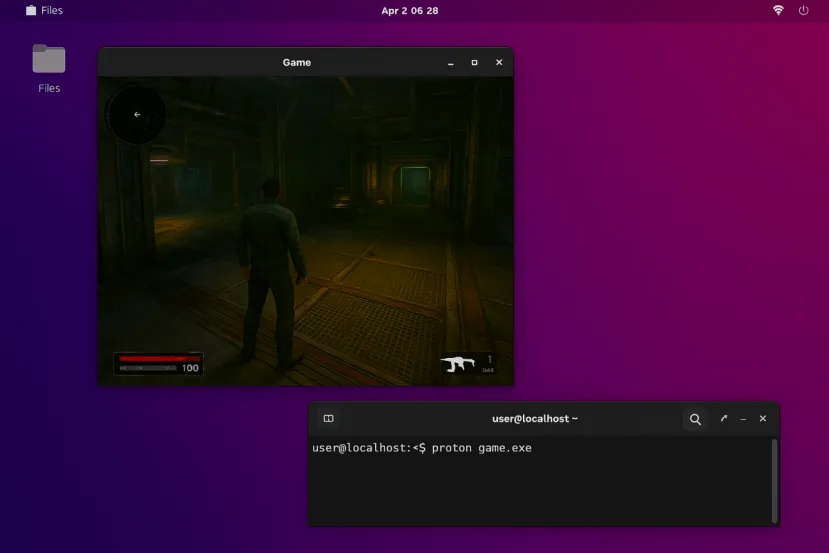The image size is (829, 553).
Task: Open the terminal search magnifier
Action: point(695,419)
